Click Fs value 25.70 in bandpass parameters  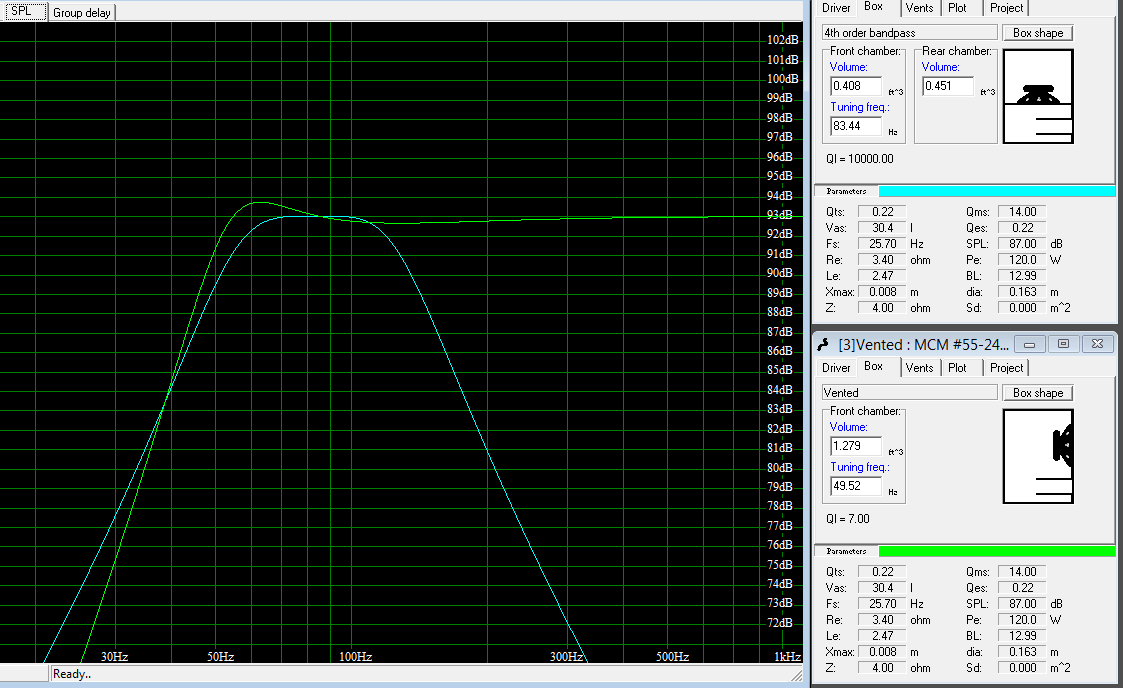point(882,244)
